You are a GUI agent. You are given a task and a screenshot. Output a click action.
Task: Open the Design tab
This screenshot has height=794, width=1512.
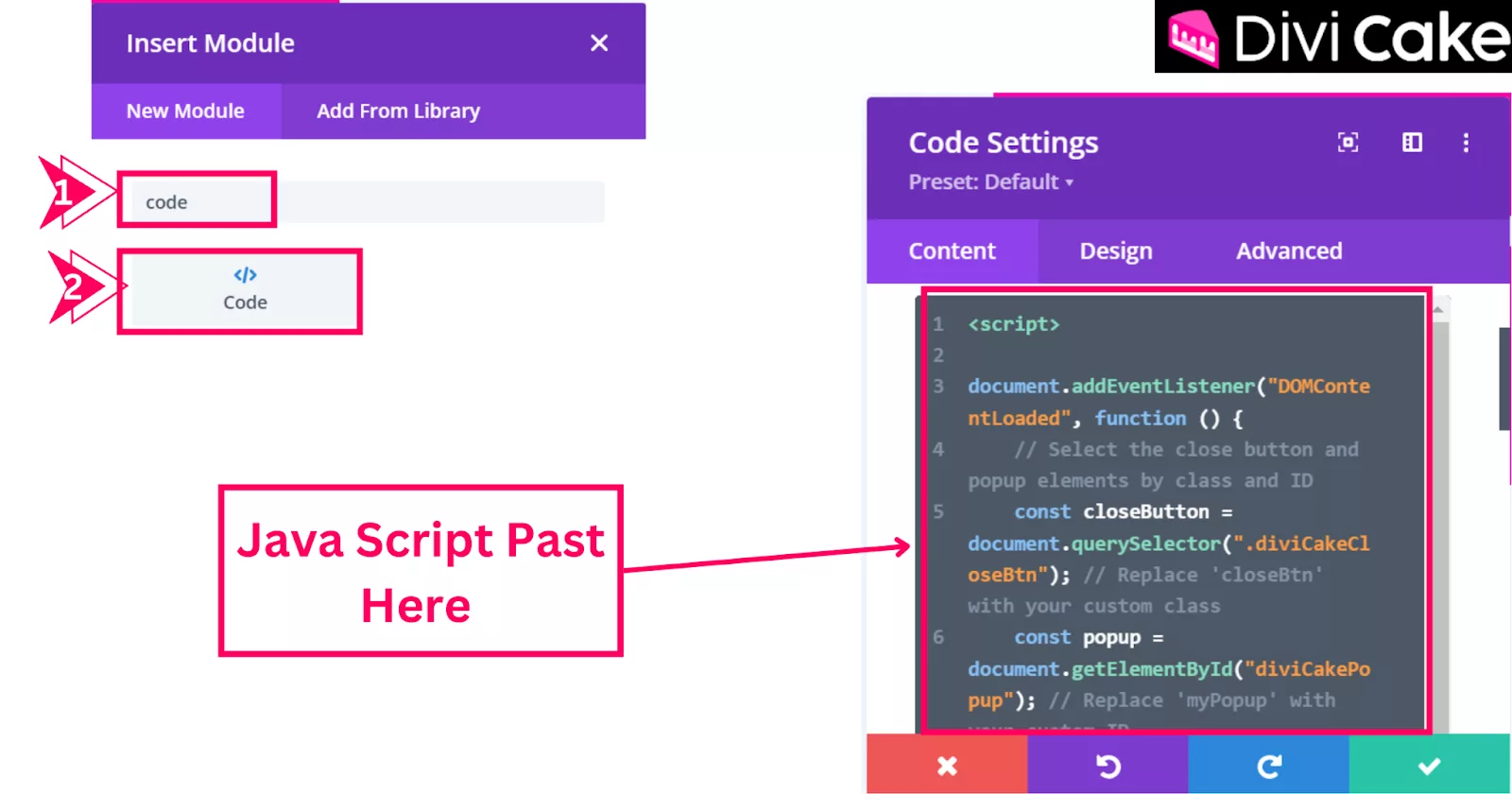[x=1116, y=250]
